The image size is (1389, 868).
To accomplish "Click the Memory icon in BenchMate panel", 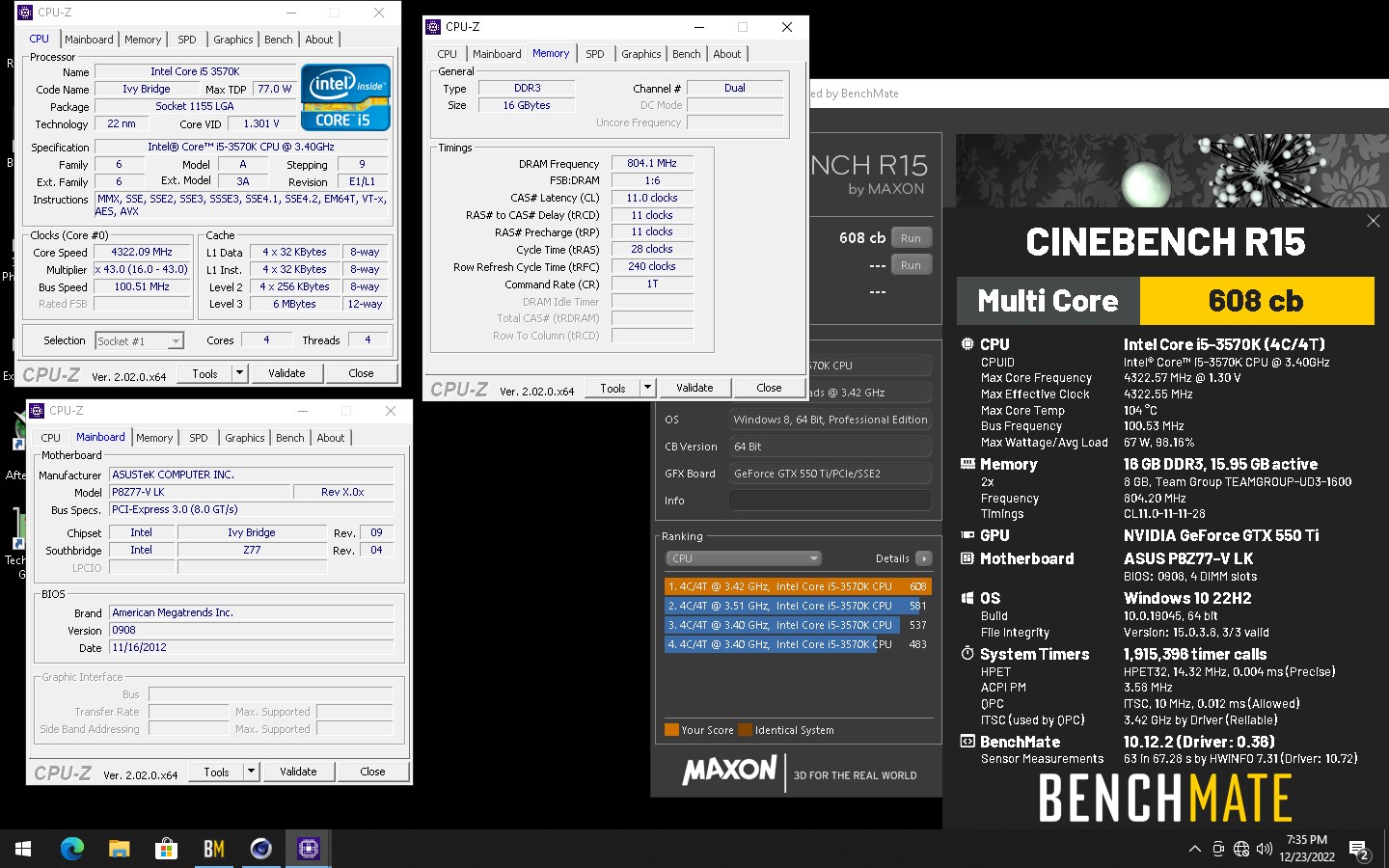I will [x=967, y=464].
